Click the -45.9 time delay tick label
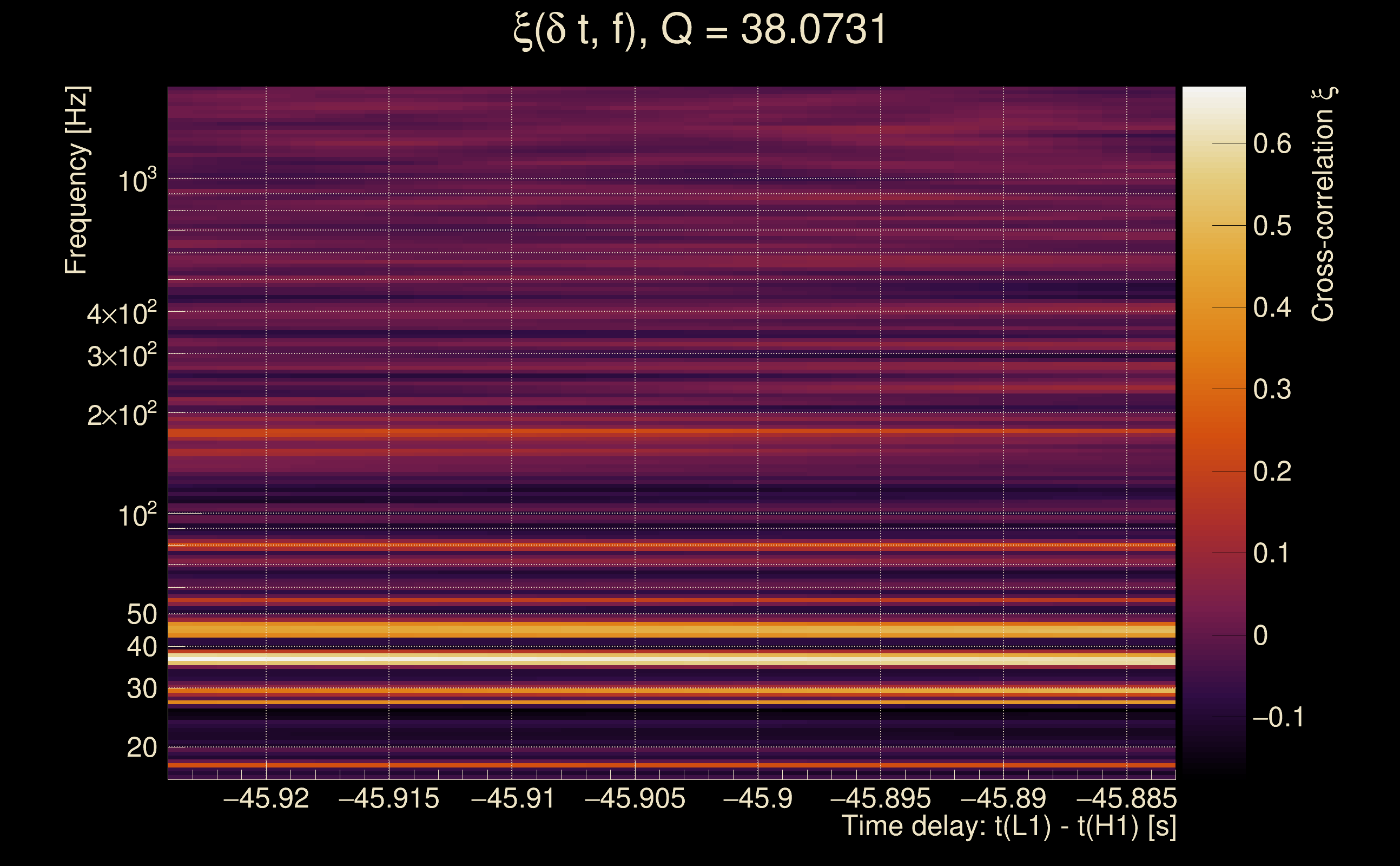 pyautogui.click(x=758, y=798)
